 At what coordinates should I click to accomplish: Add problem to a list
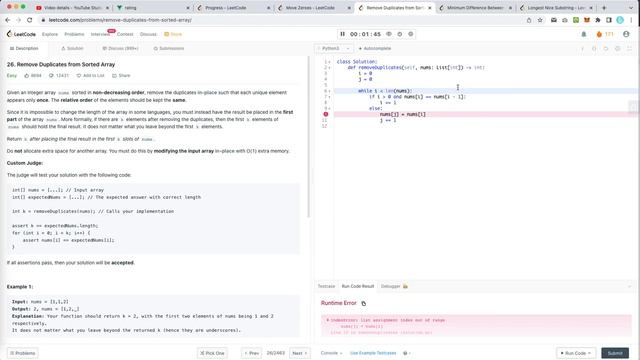click(x=90, y=76)
